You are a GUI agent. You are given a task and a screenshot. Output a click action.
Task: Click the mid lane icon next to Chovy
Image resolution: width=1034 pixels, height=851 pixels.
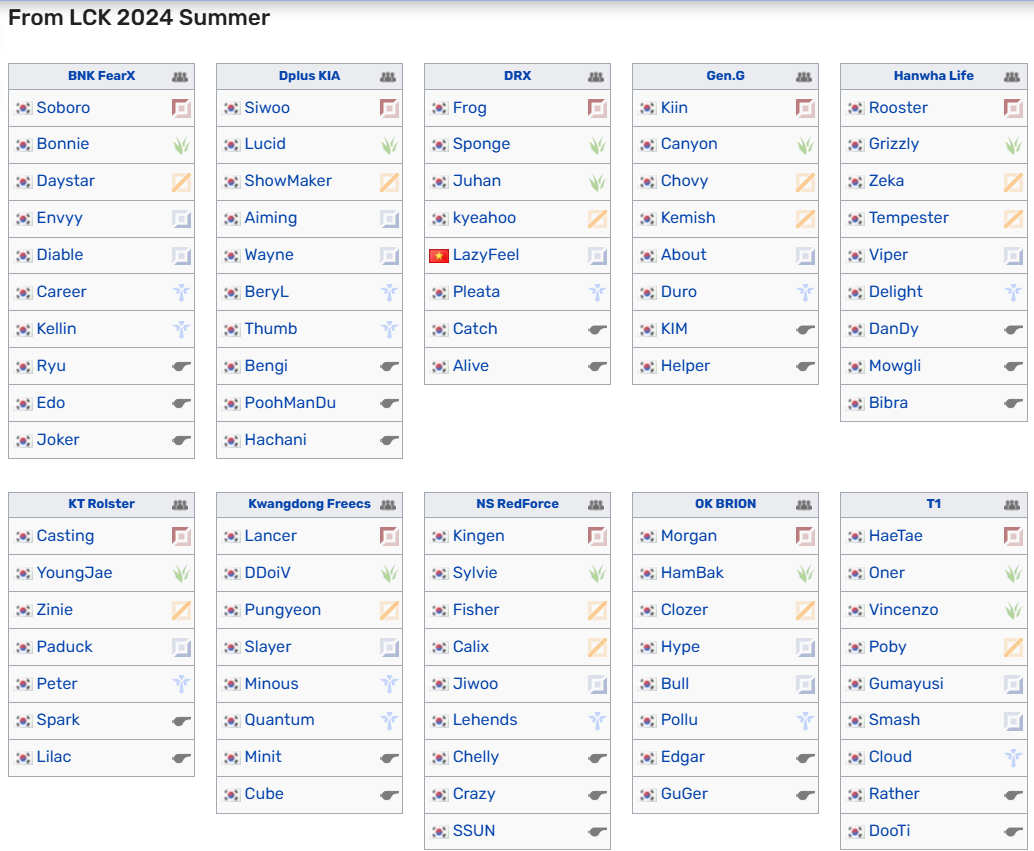[x=805, y=182]
